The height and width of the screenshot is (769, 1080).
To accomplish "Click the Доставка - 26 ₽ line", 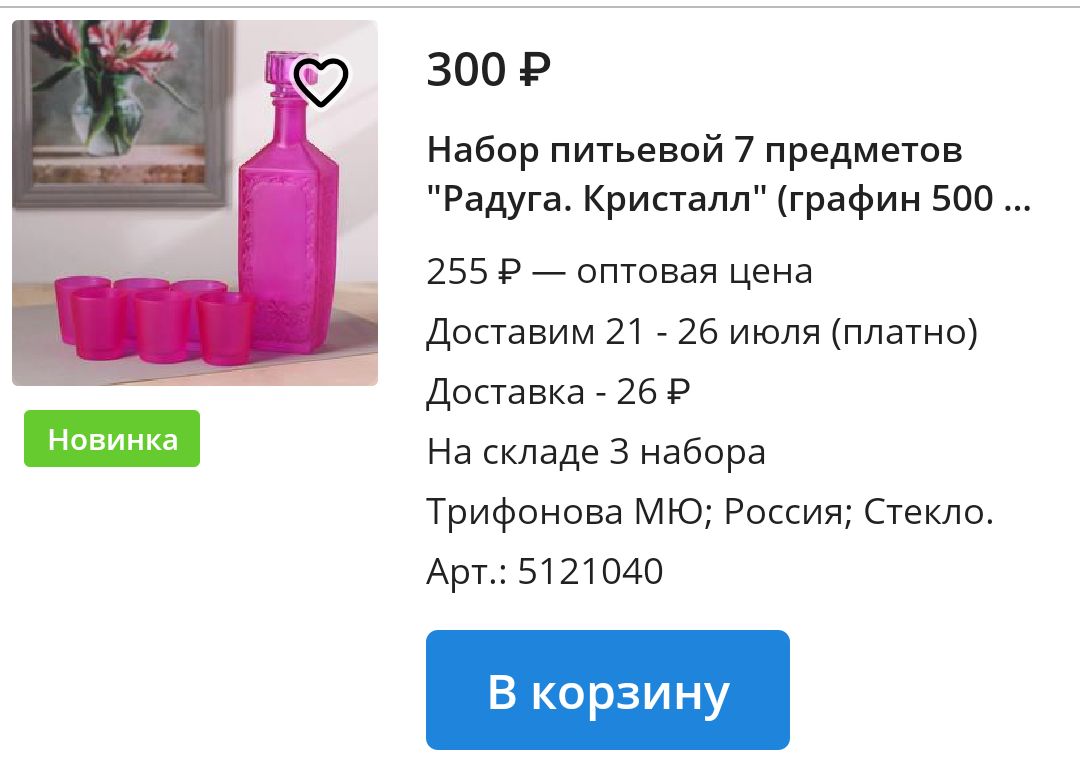I will tap(559, 391).
